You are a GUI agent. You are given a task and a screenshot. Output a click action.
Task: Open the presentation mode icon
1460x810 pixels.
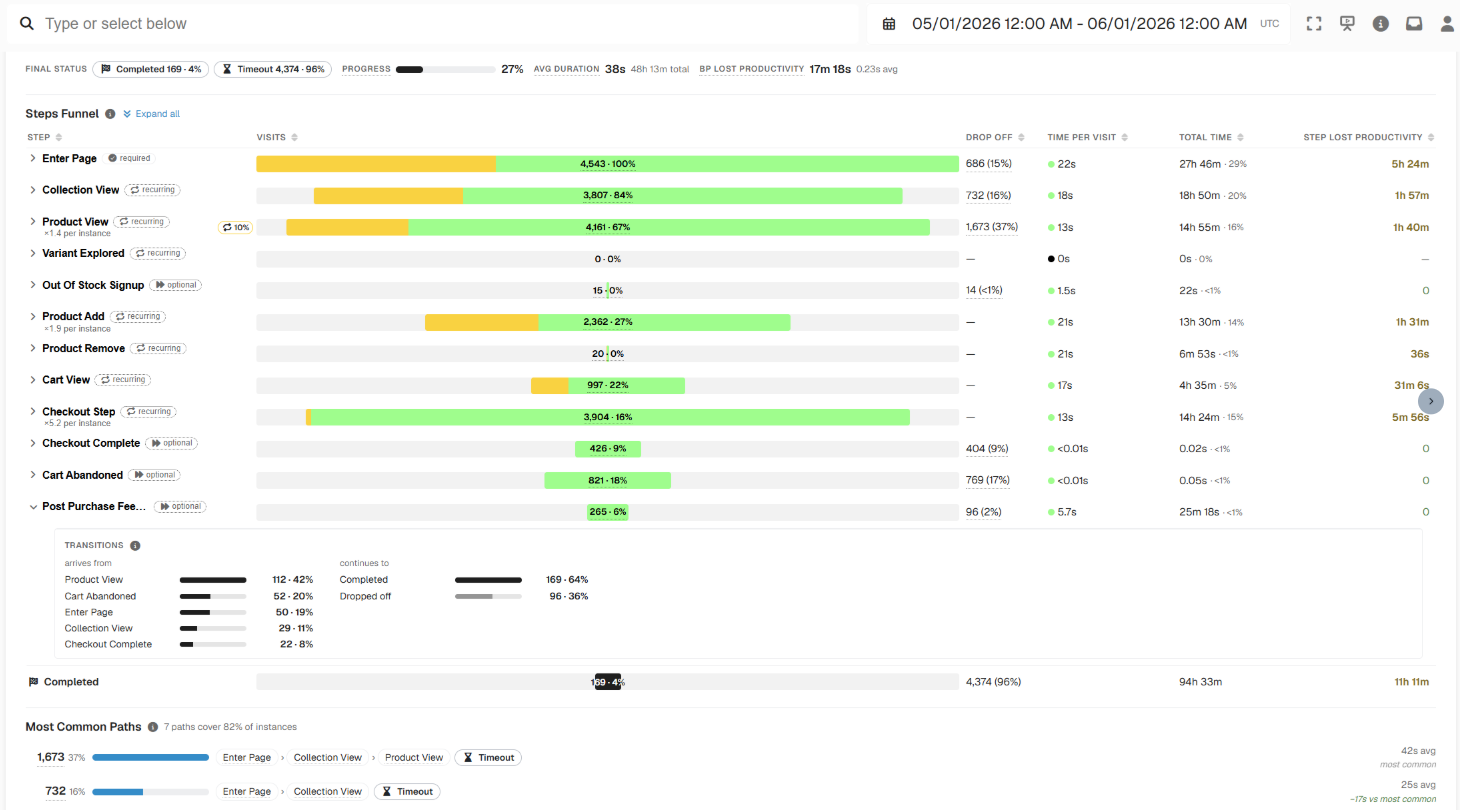tap(1347, 24)
